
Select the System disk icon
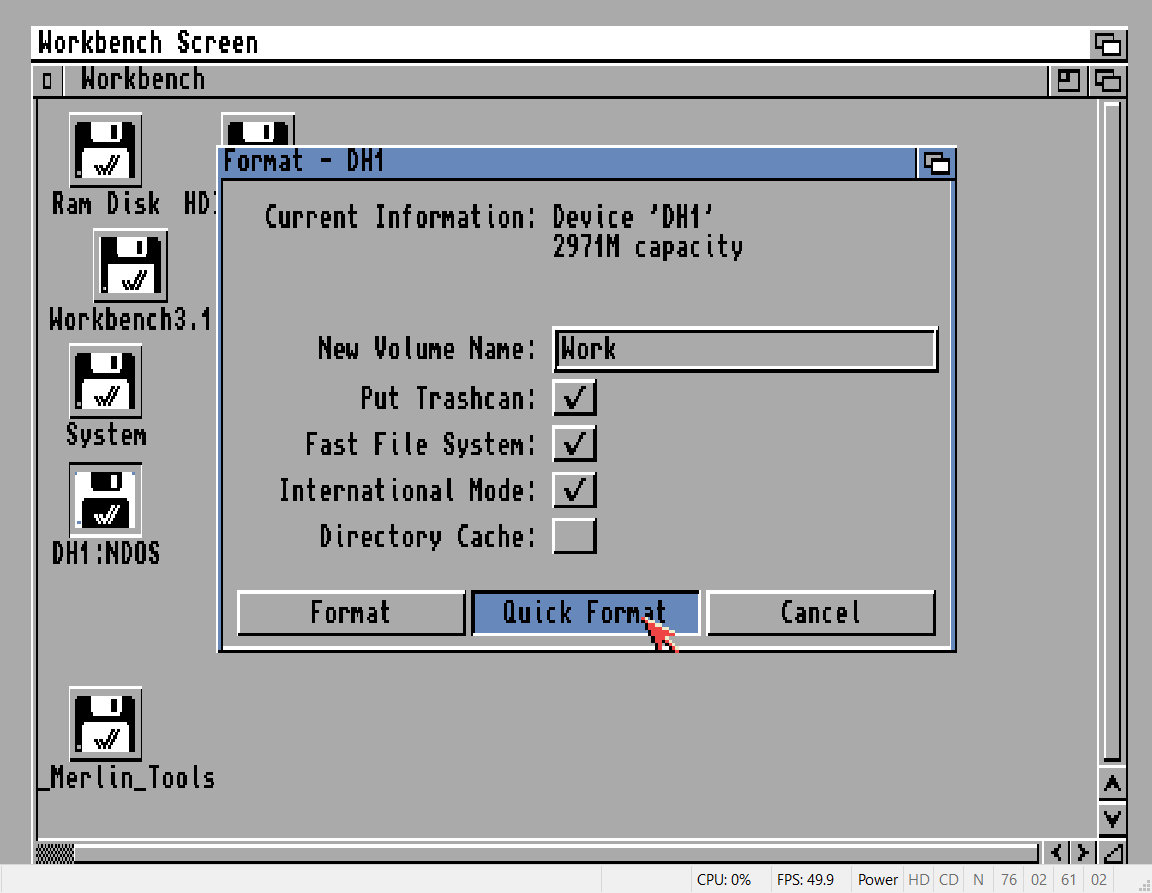(105, 381)
